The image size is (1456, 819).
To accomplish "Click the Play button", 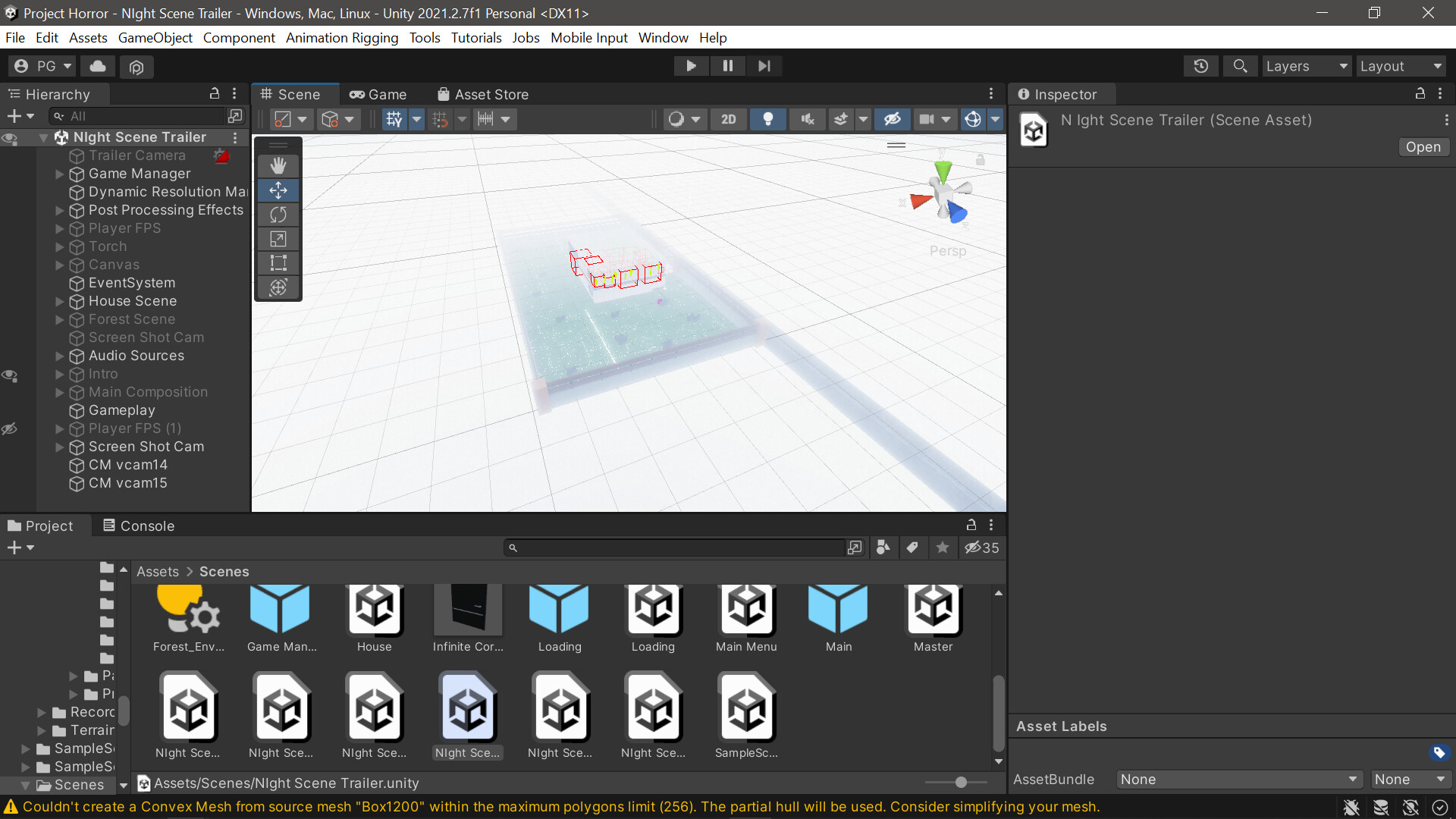I will pos(691,66).
